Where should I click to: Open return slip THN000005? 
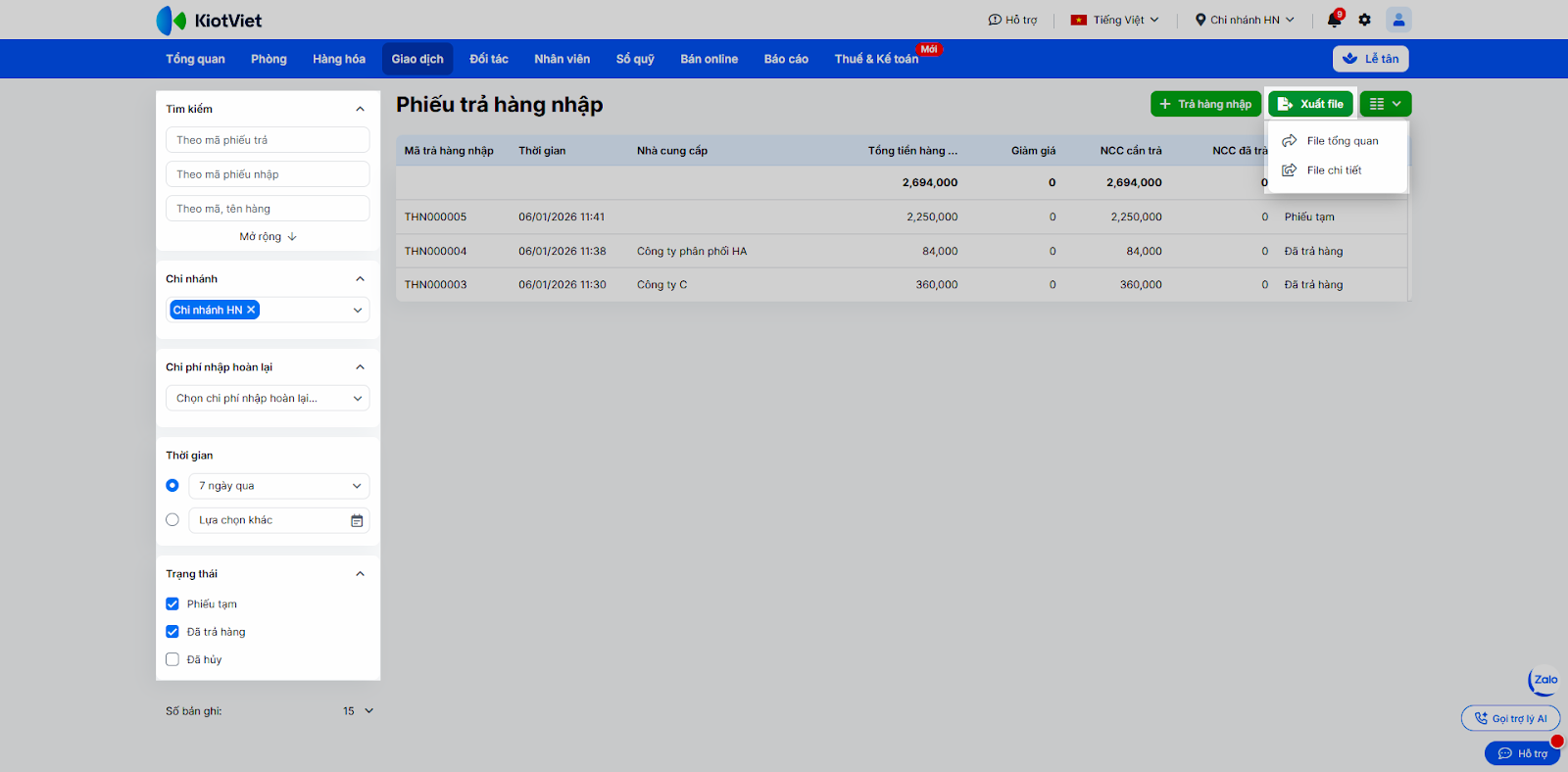436,217
